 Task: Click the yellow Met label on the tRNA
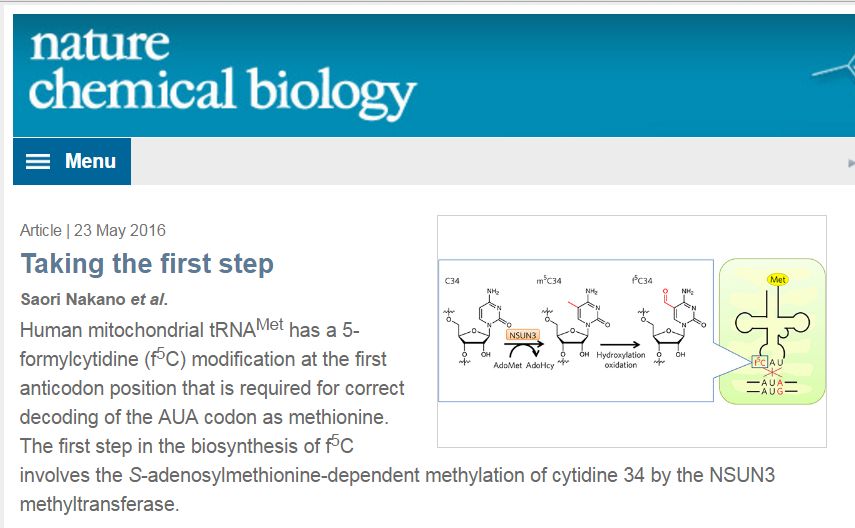[x=778, y=280]
